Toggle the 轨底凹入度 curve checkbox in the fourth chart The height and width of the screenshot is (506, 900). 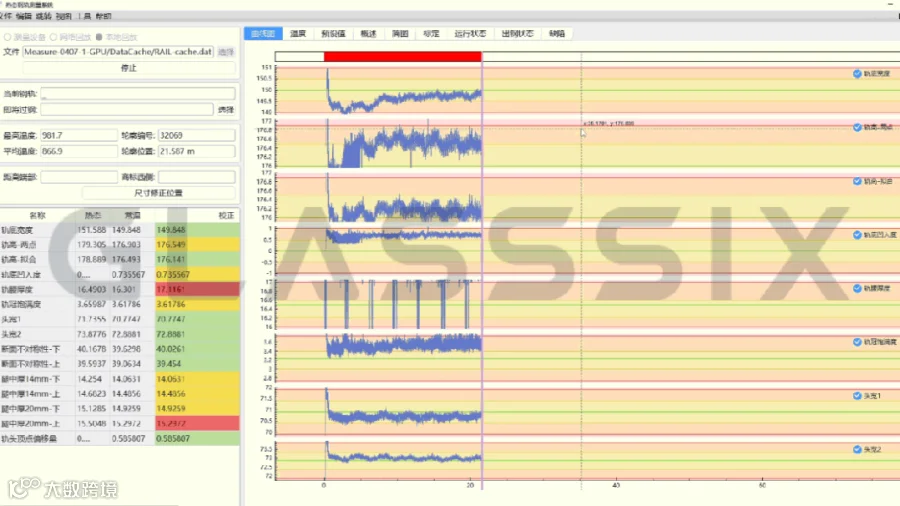pyautogui.click(x=857, y=235)
